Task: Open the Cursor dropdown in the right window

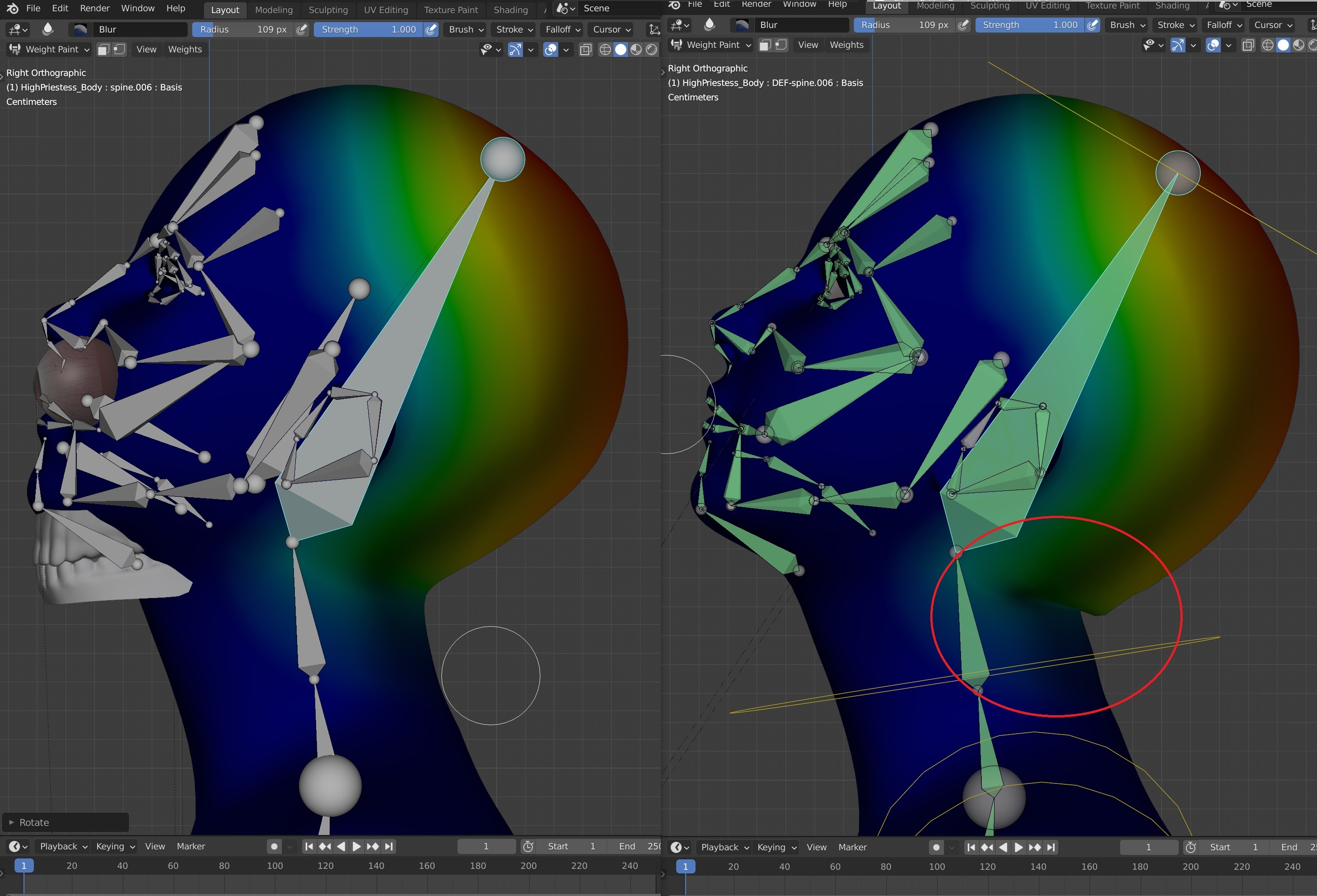Action: [1273, 25]
